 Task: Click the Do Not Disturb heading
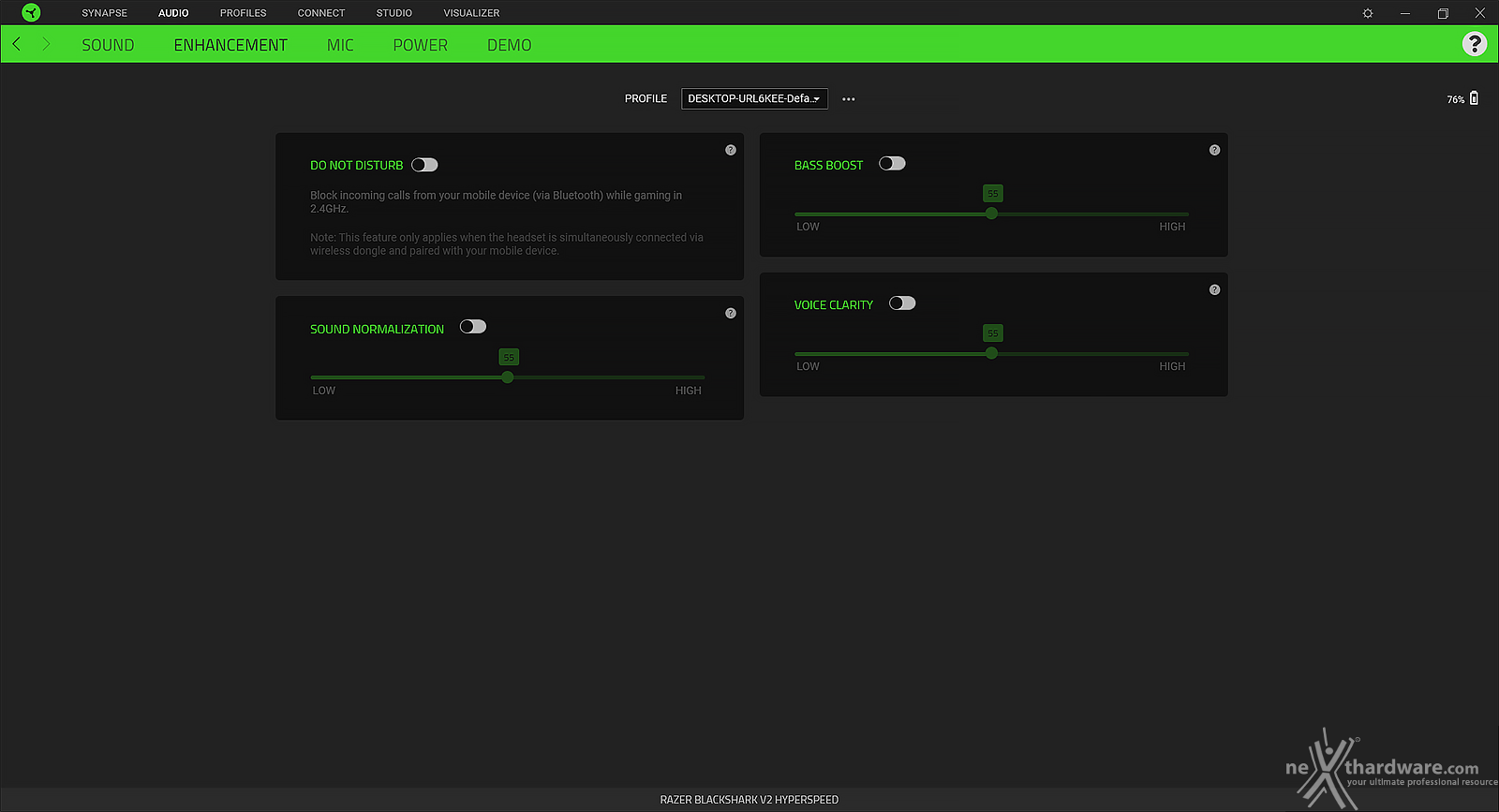pos(357,166)
